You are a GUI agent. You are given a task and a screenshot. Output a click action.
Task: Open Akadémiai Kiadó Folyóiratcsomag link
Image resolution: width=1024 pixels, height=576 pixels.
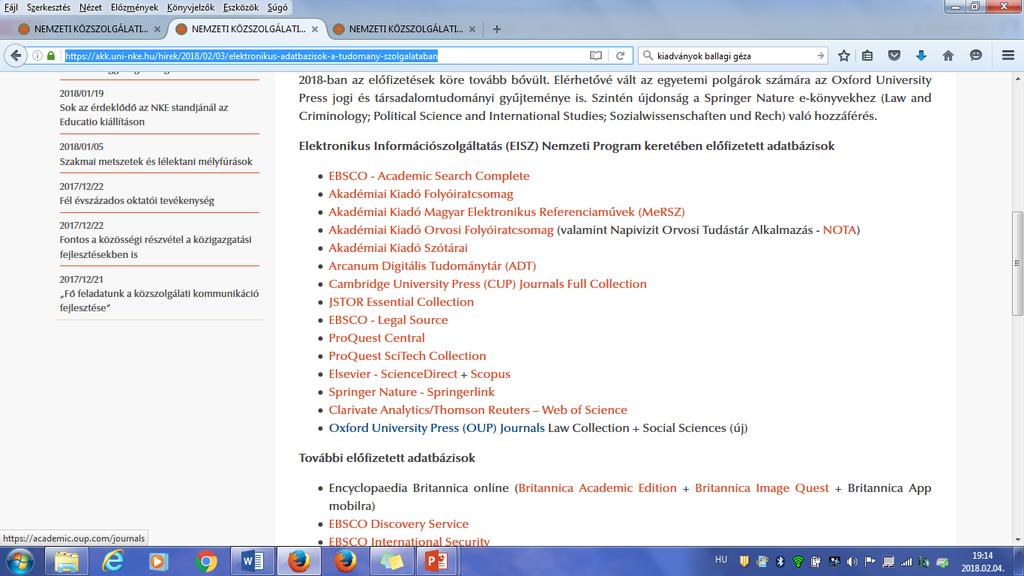click(421, 194)
